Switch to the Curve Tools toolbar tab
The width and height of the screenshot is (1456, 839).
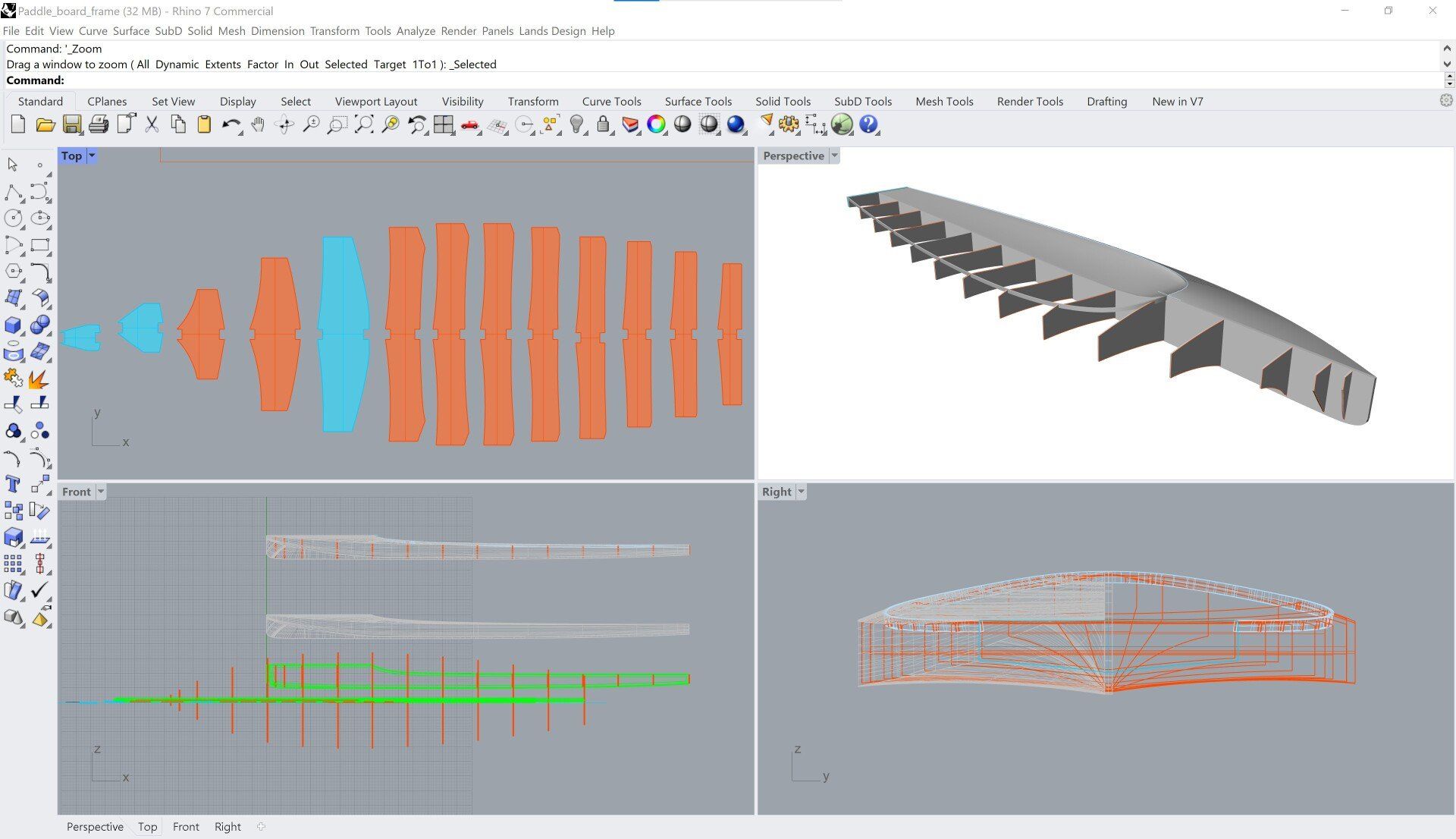pyautogui.click(x=611, y=102)
